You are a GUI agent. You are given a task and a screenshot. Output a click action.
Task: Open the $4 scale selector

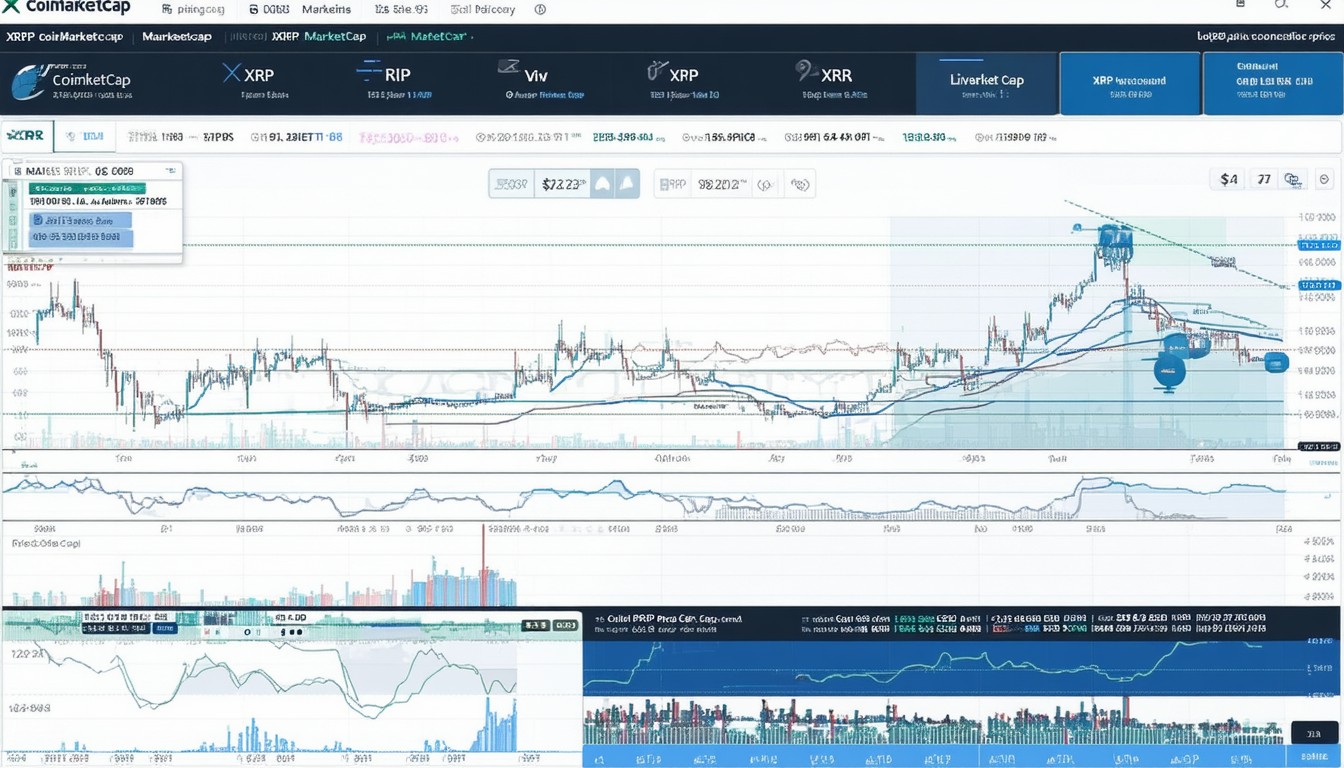1228,180
